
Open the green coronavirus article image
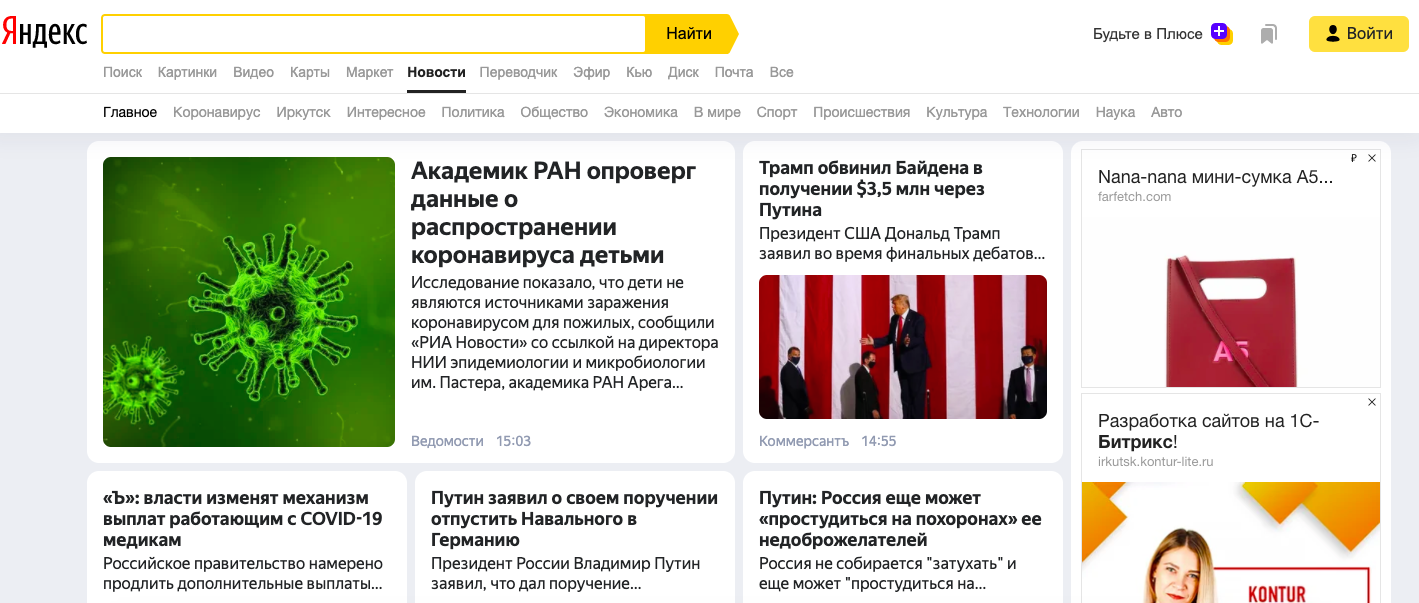point(249,302)
